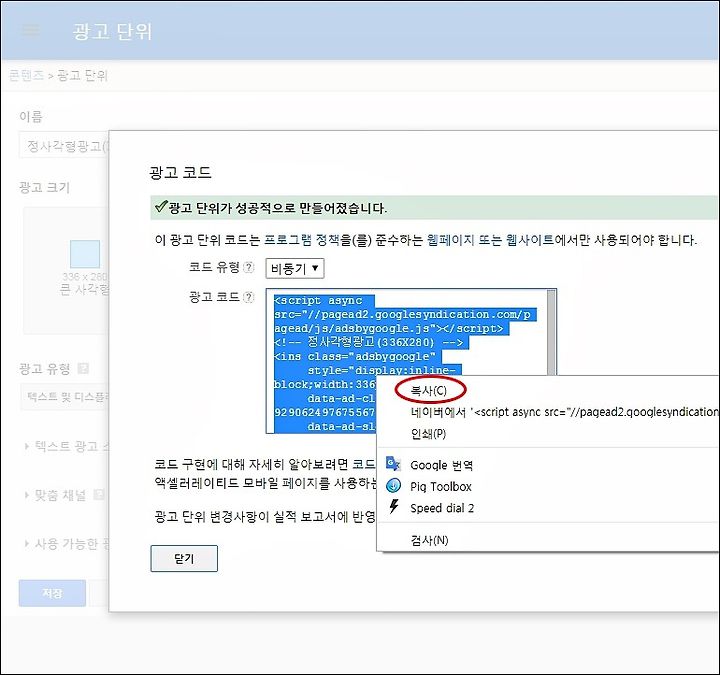Open the hamburger menu in the header

(31, 30)
